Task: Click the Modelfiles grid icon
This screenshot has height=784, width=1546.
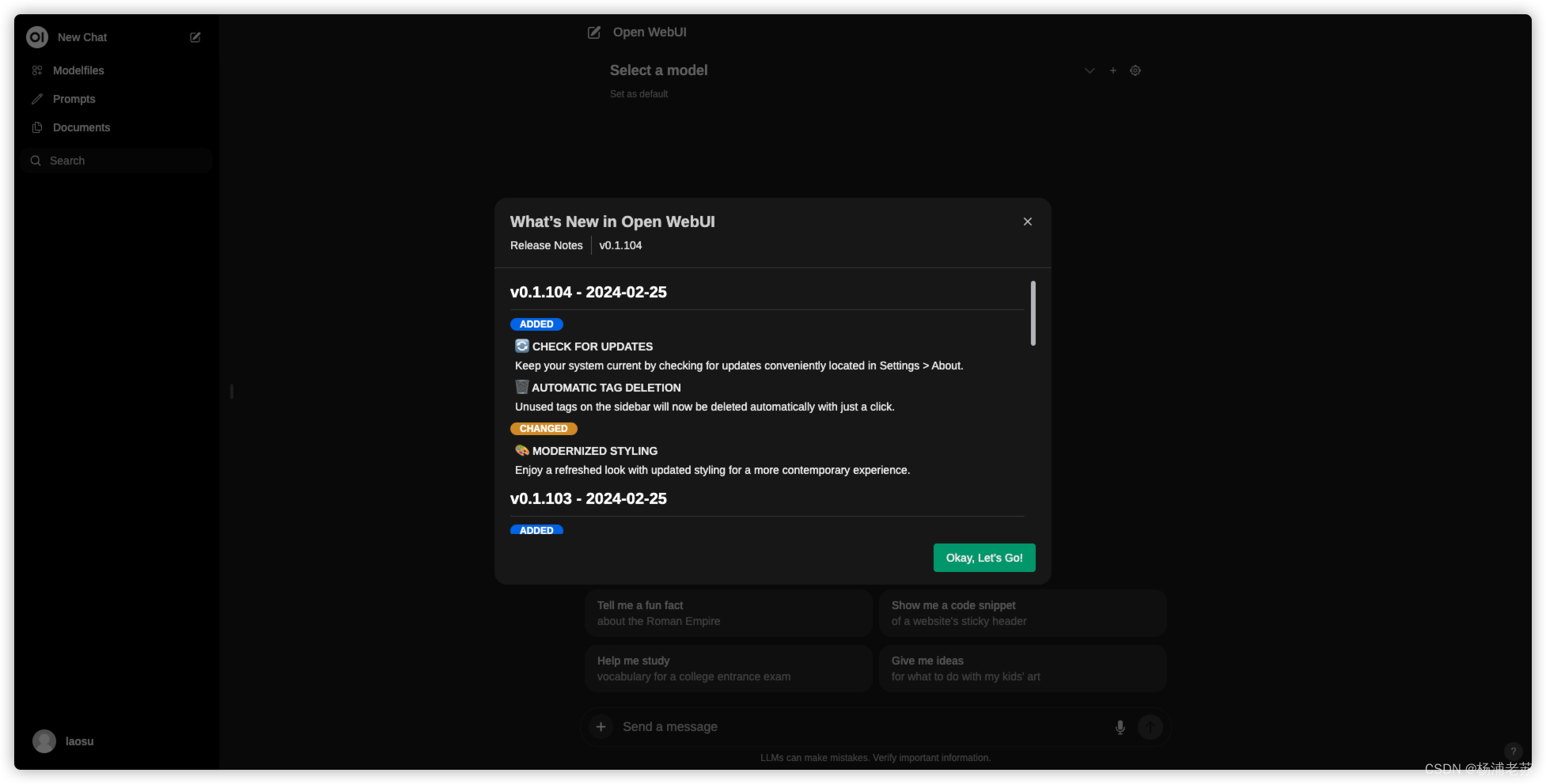Action: [x=37, y=70]
